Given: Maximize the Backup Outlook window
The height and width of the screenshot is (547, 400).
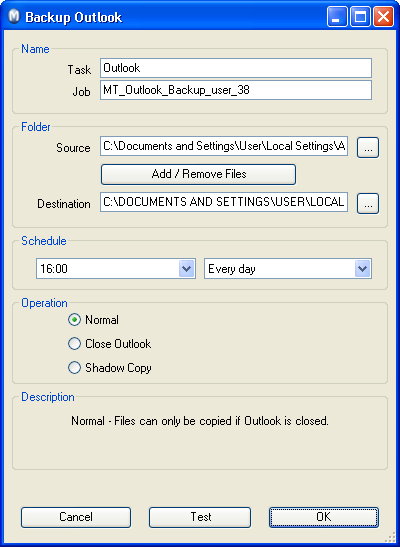Looking at the screenshot, I should 360,16.
